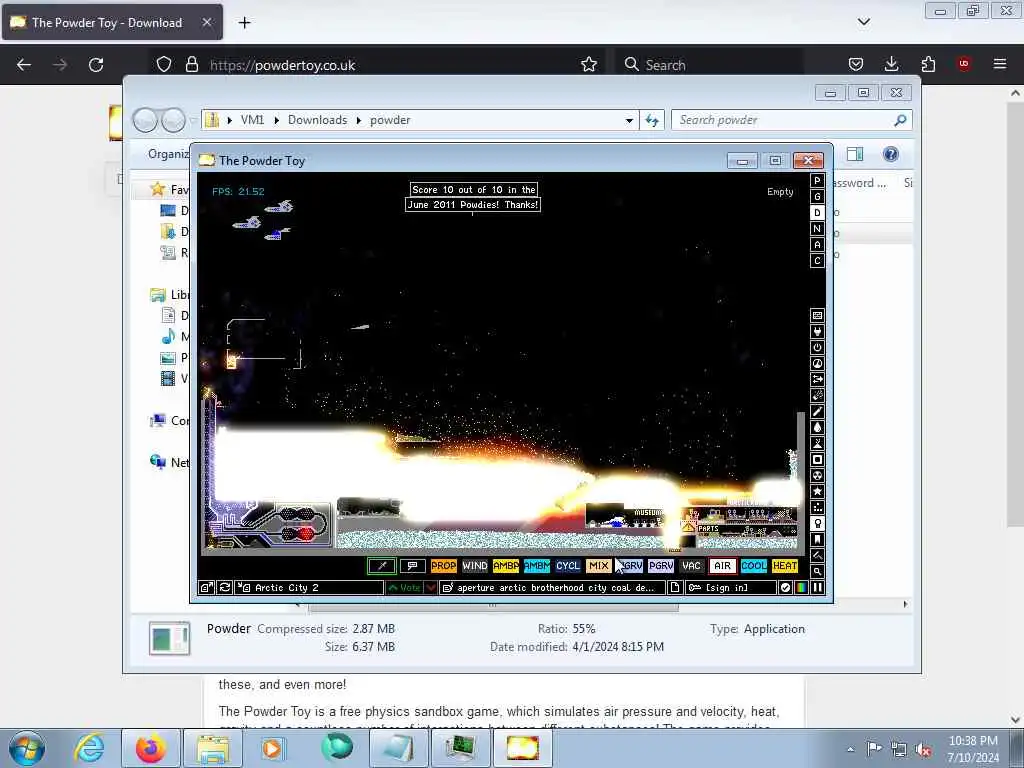Show hidden system tray icons
Screen dimensions: 1024x768
850,749
